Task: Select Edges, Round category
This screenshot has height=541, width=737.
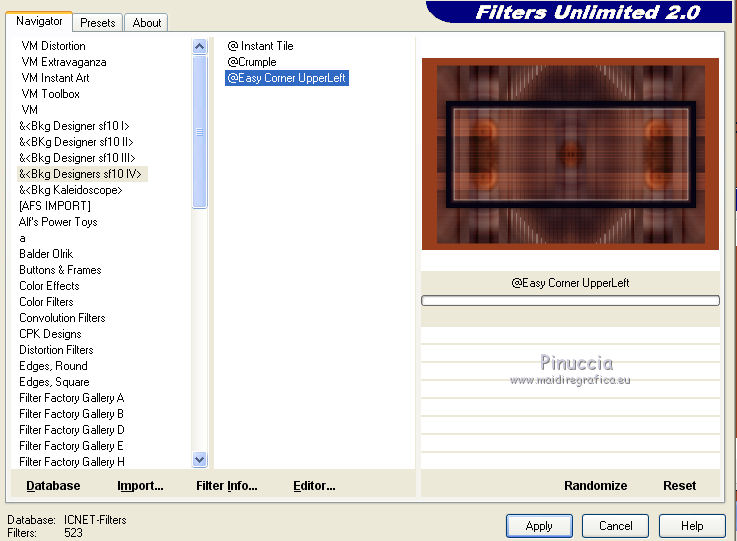Action: 54,366
